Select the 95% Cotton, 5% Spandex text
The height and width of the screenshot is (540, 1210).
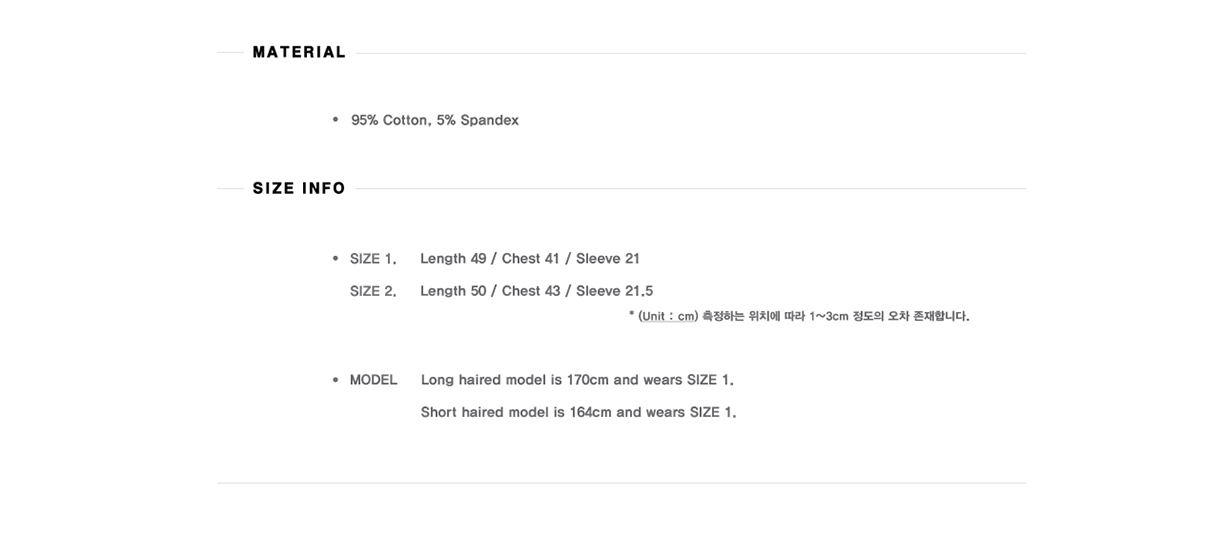point(435,120)
